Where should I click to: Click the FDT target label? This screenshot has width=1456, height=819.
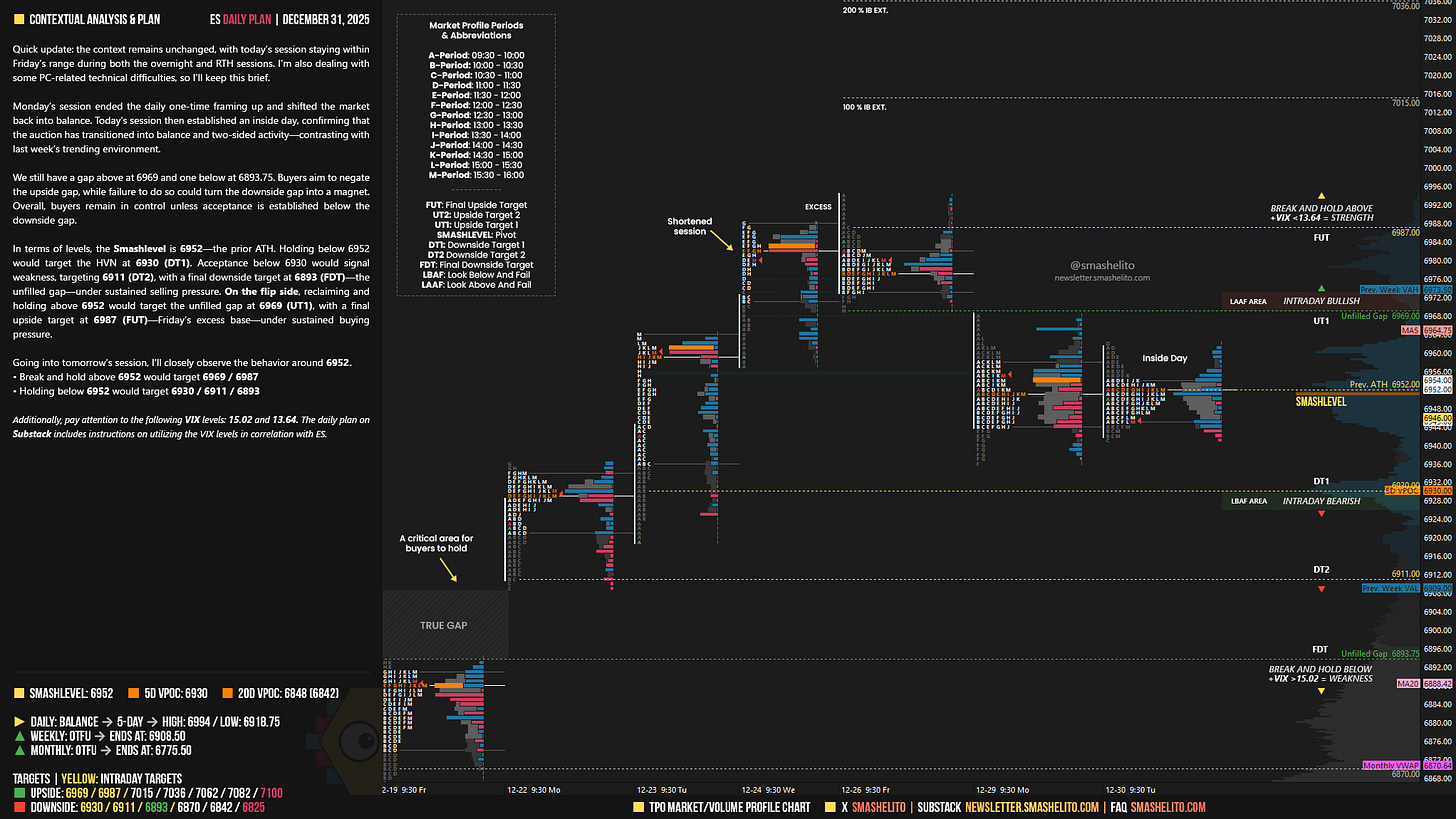pos(1321,649)
